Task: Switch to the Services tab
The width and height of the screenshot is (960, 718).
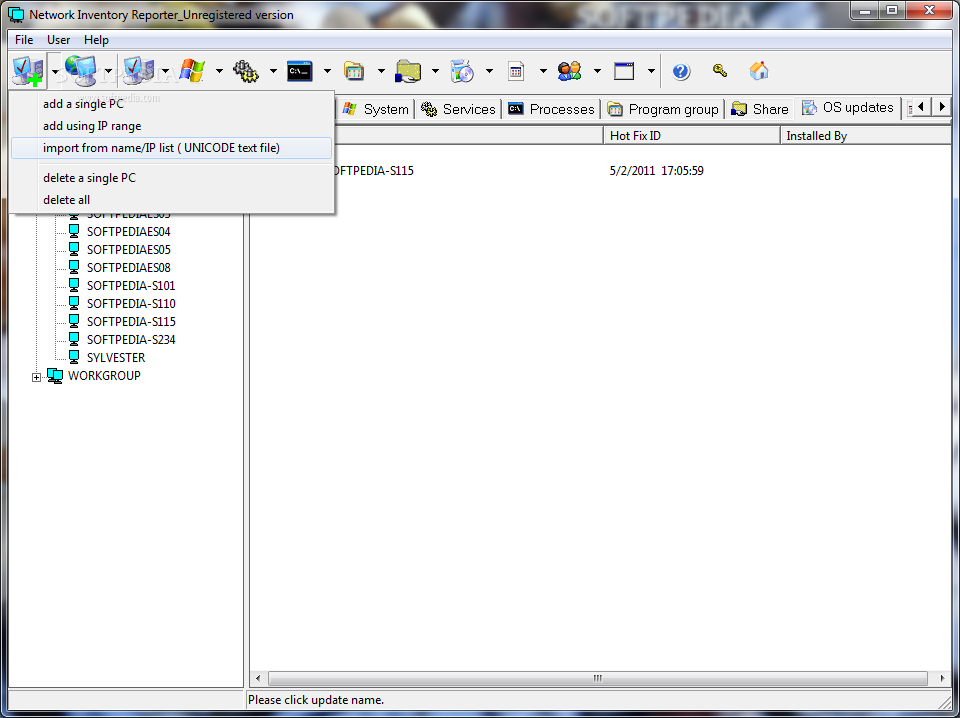Action: (x=459, y=109)
